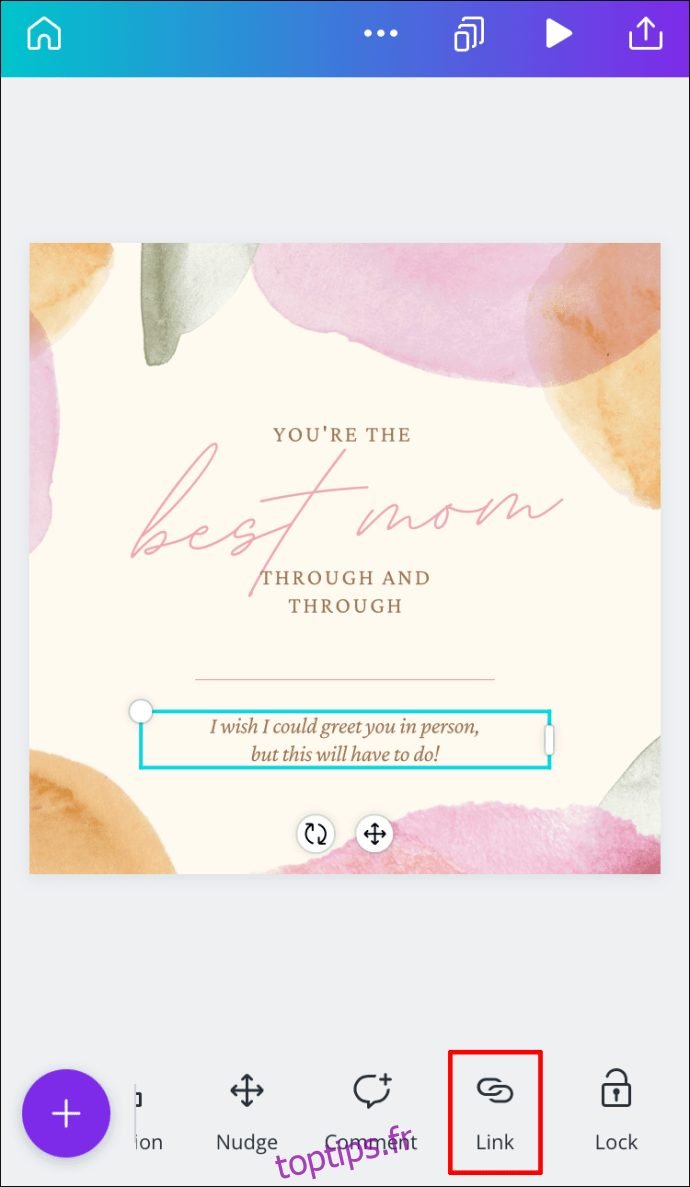Viewport: 690px width, 1187px height.
Task: Tap the rotate handle below the text box
Action: [315, 834]
